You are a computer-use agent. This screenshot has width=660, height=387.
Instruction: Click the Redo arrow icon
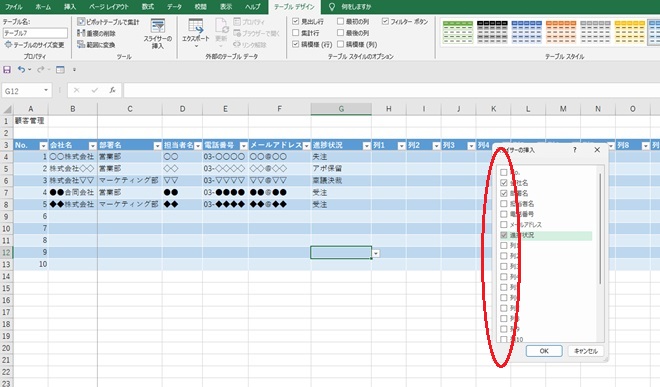click(x=41, y=70)
